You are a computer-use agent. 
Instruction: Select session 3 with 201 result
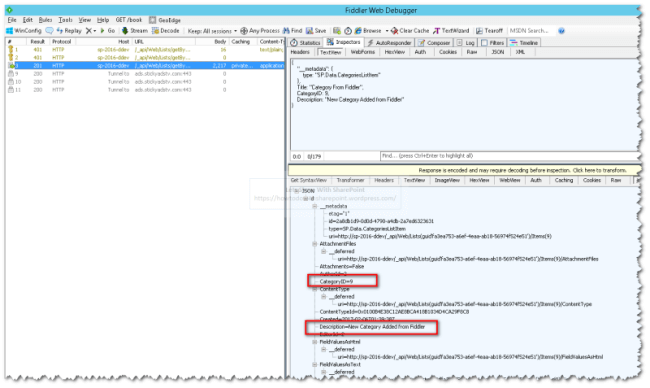pyautogui.click(x=145, y=65)
